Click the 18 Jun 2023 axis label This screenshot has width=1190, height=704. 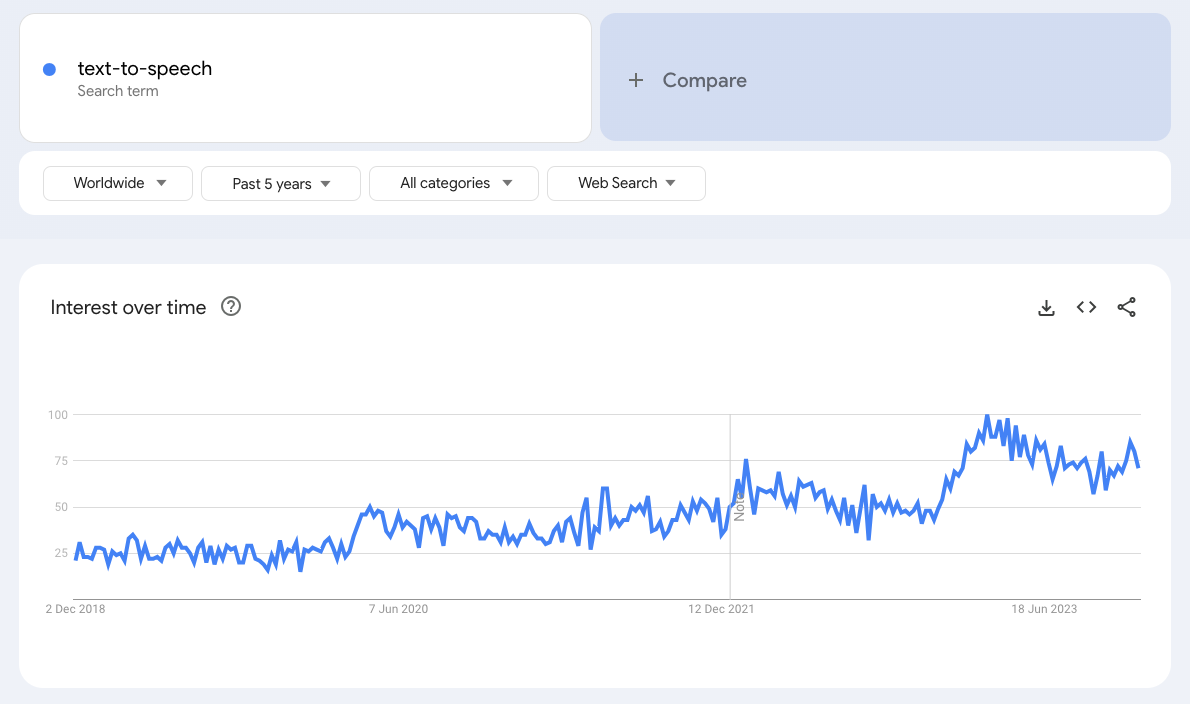[1044, 609]
